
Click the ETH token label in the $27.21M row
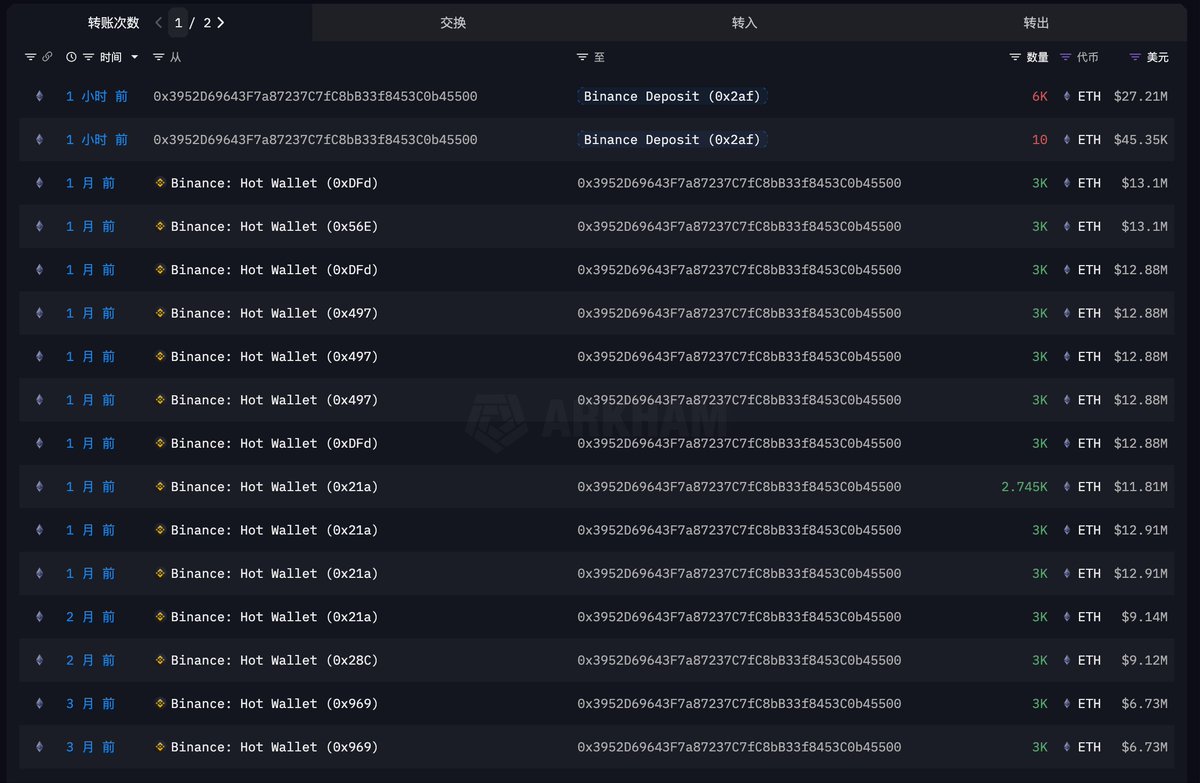pyautogui.click(x=1089, y=96)
